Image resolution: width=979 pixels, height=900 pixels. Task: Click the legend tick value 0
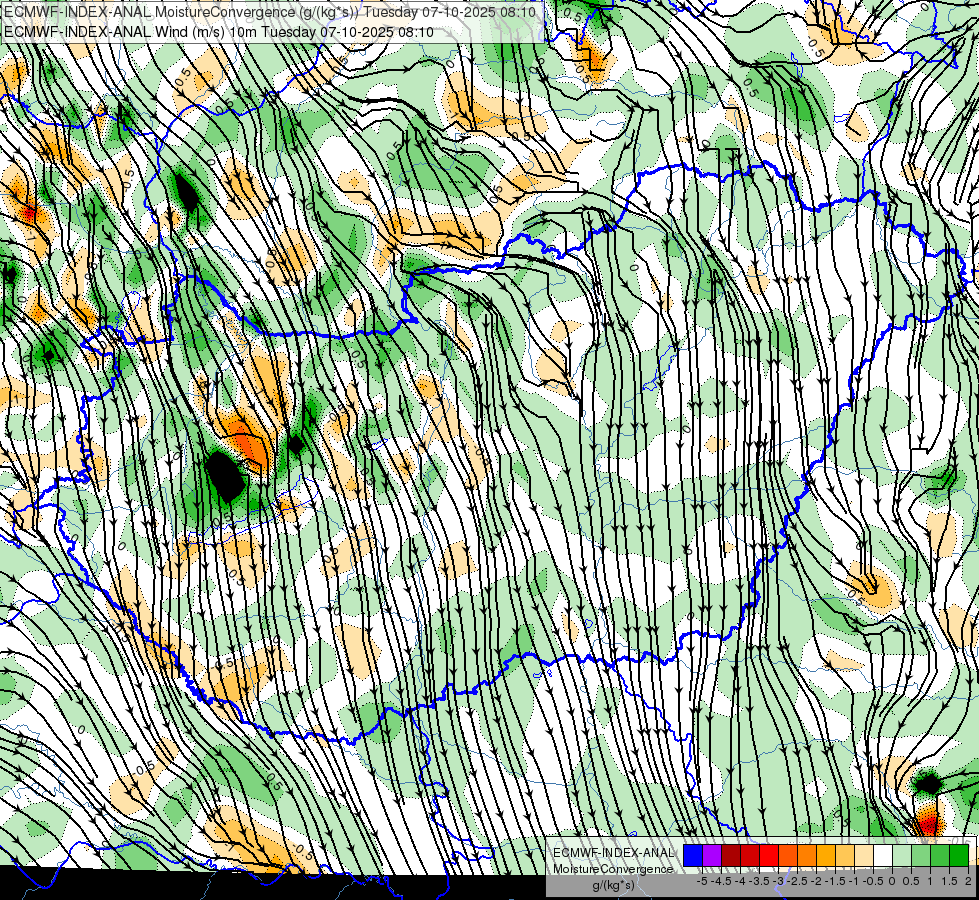(x=892, y=881)
